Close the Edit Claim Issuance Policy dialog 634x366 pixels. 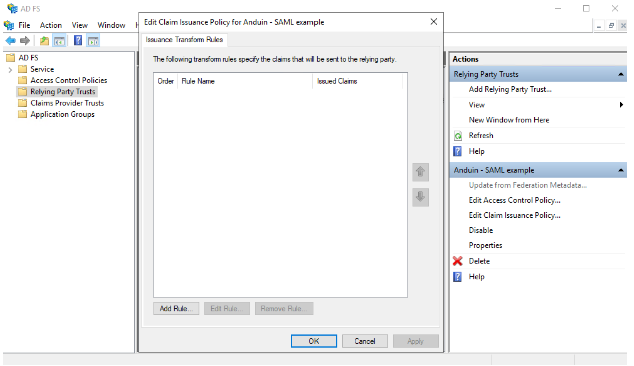tap(433, 21)
